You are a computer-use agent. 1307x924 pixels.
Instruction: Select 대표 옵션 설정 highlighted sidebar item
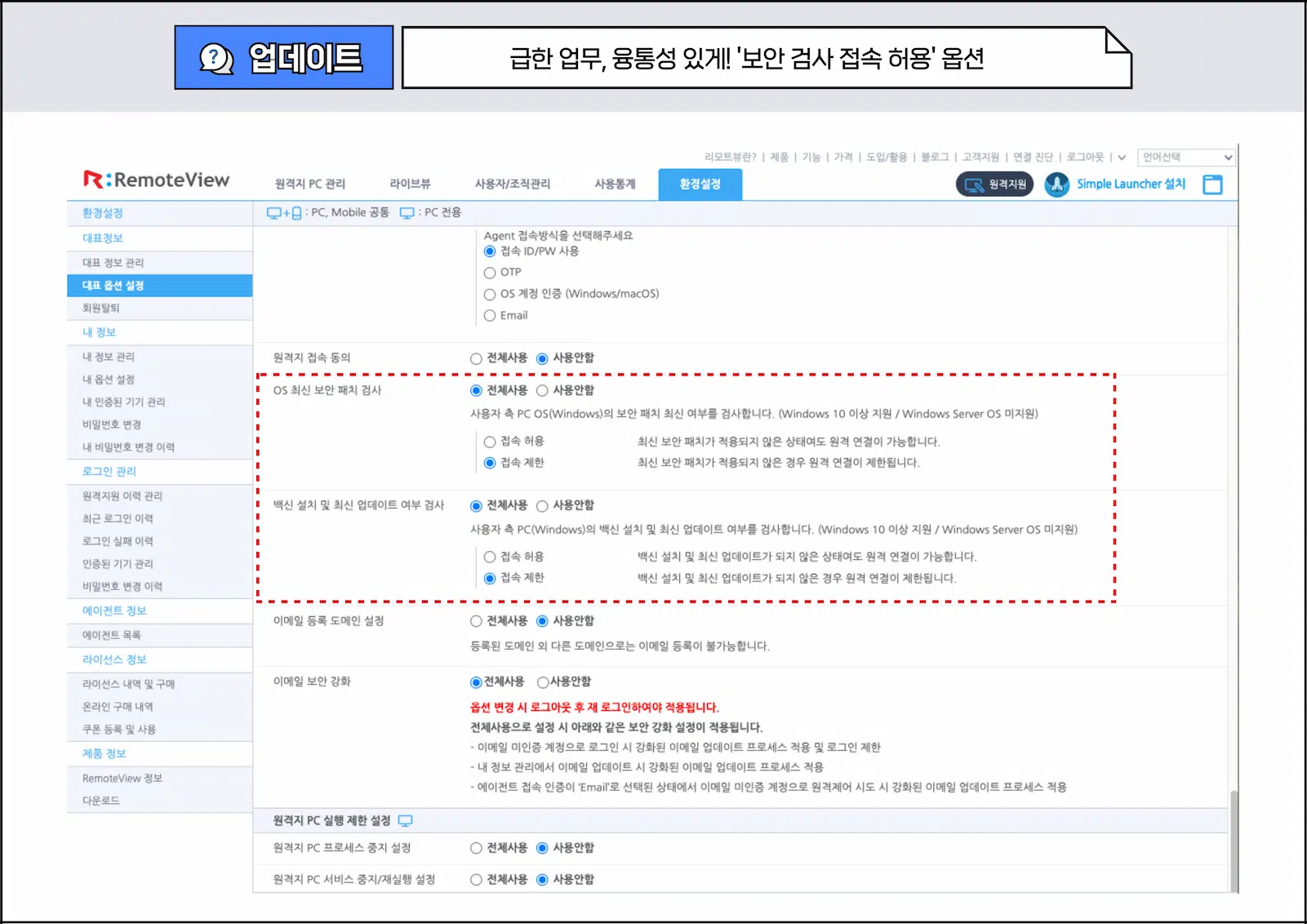tap(113, 286)
